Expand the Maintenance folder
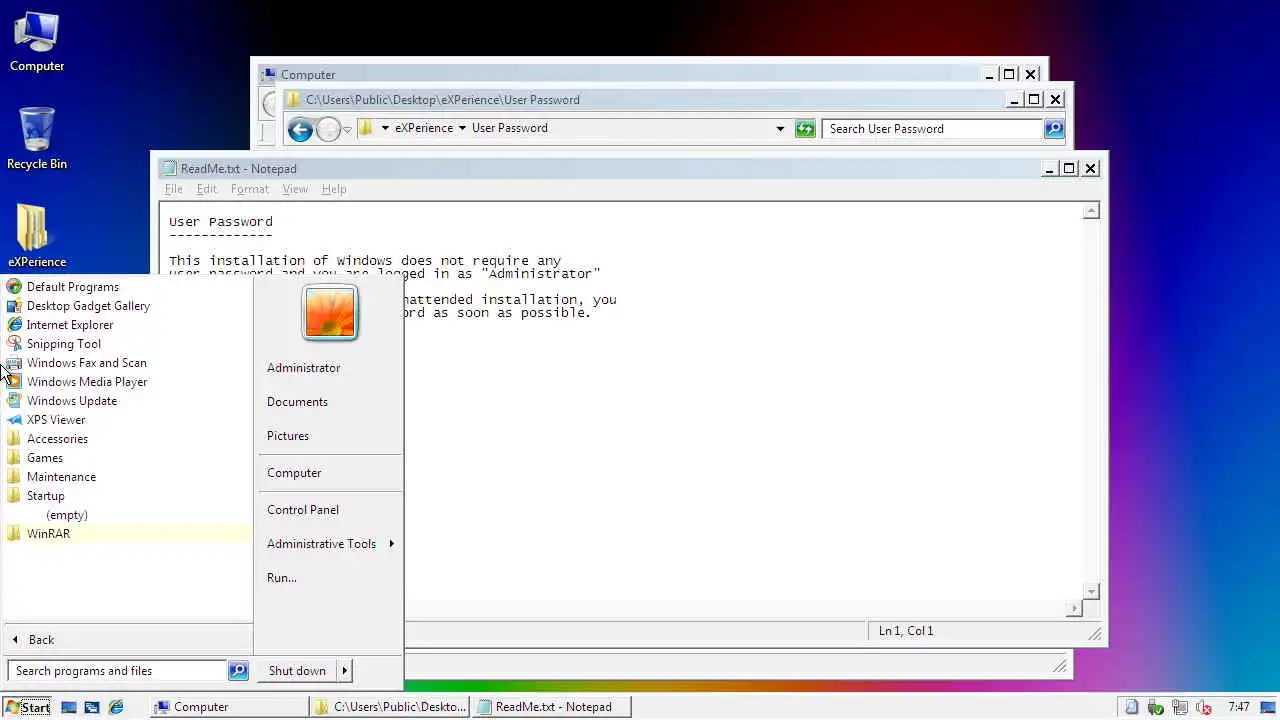 61,477
